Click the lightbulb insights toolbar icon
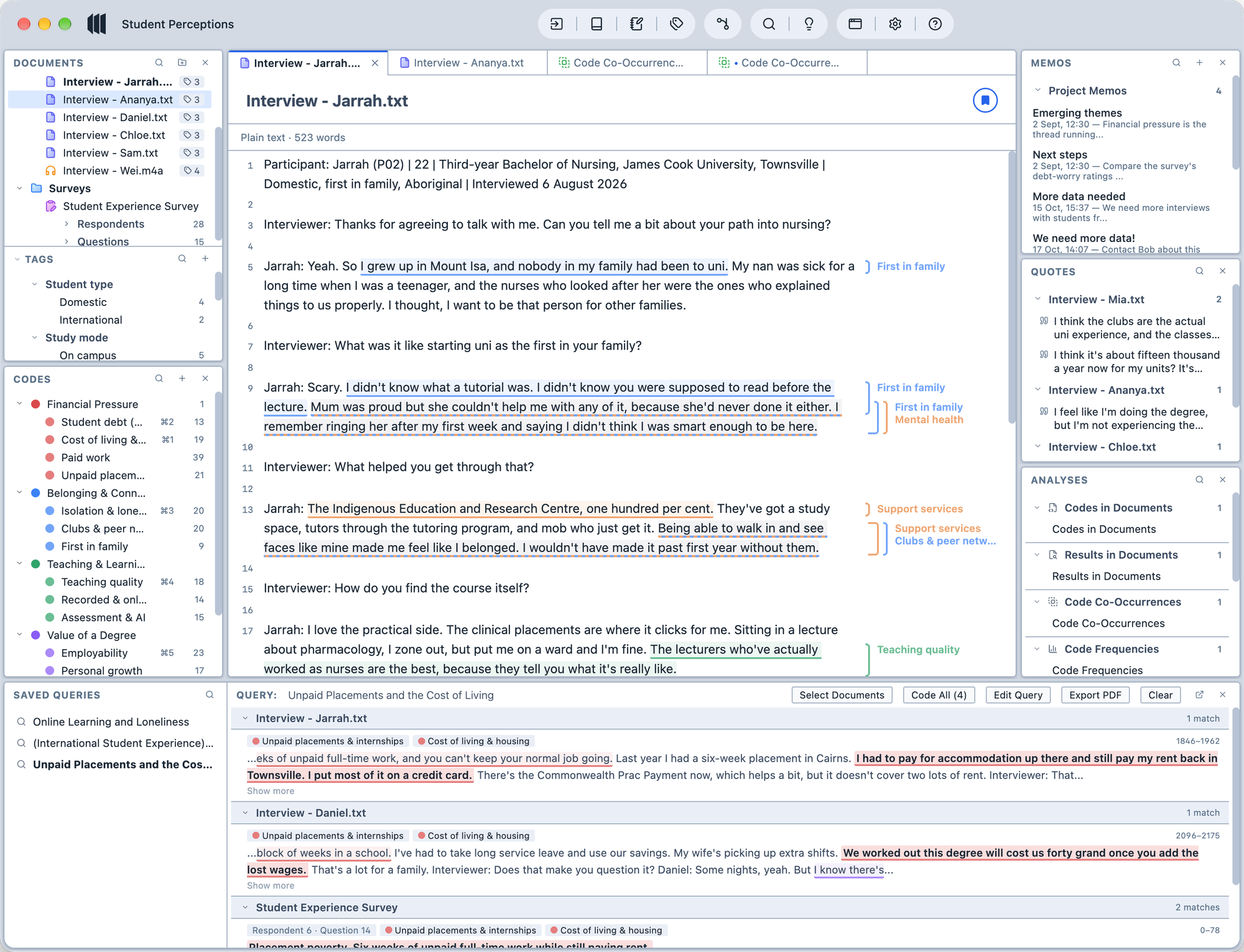Screen dimensions: 1244x952 coord(809,24)
